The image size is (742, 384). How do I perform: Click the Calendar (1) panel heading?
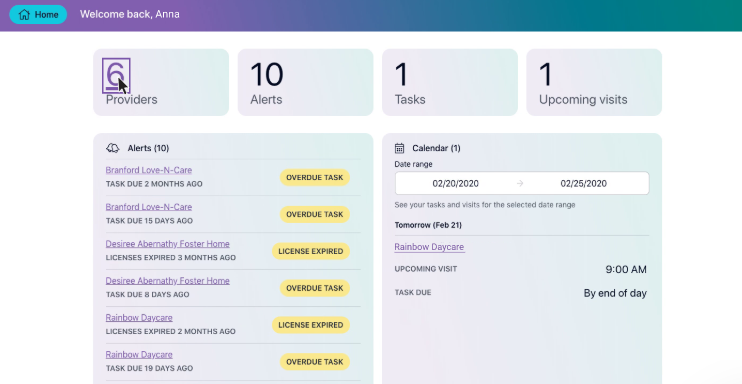tap(436, 148)
